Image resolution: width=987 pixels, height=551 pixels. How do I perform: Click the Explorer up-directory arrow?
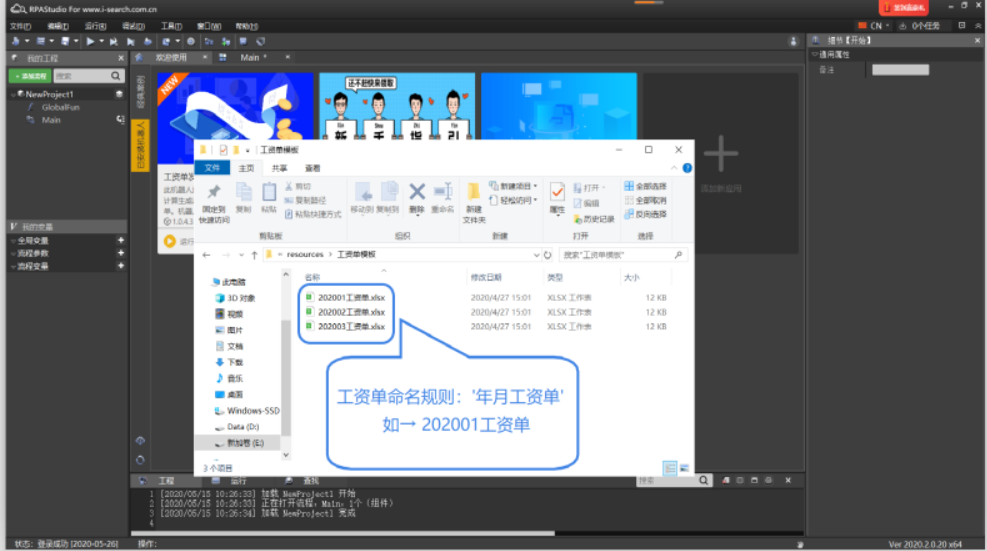tap(254, 255)
